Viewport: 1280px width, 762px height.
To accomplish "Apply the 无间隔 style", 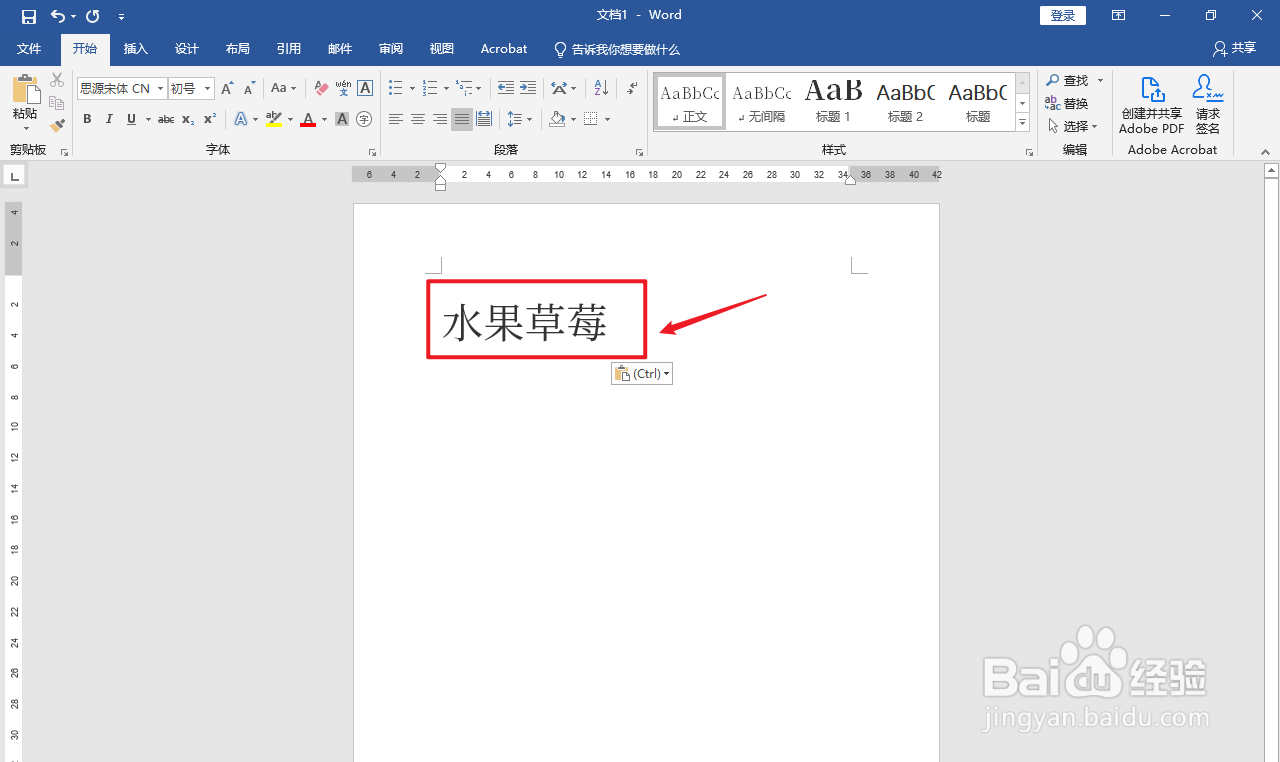I will [762, 102].
